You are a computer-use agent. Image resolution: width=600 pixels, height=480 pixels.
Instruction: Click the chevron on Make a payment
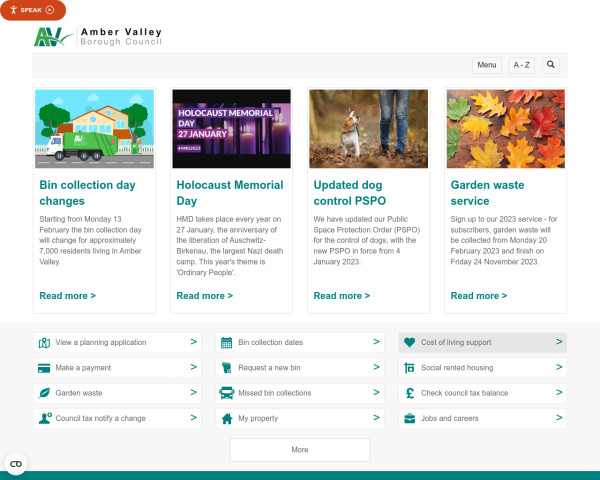tap(194, 367)
